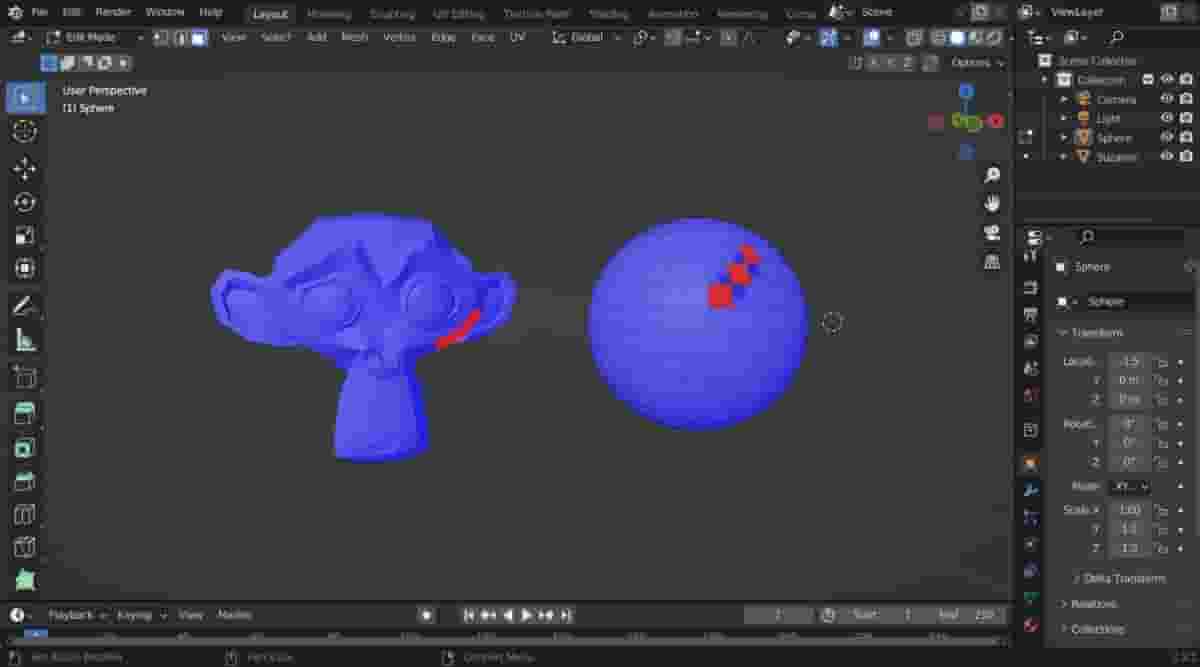Open the Scene properties tab icon
Image resolution: width=1200 pixels, height=667 pixels.
coord(1031,368)
